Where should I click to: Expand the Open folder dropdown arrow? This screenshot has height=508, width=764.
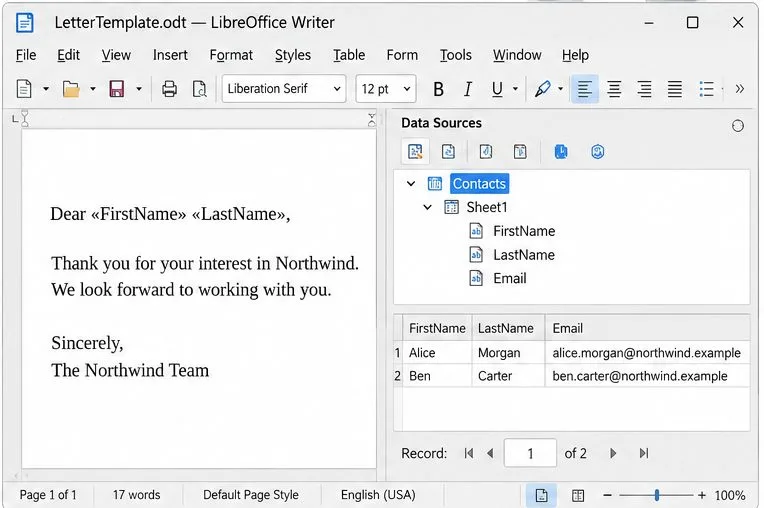click(93, 89)
